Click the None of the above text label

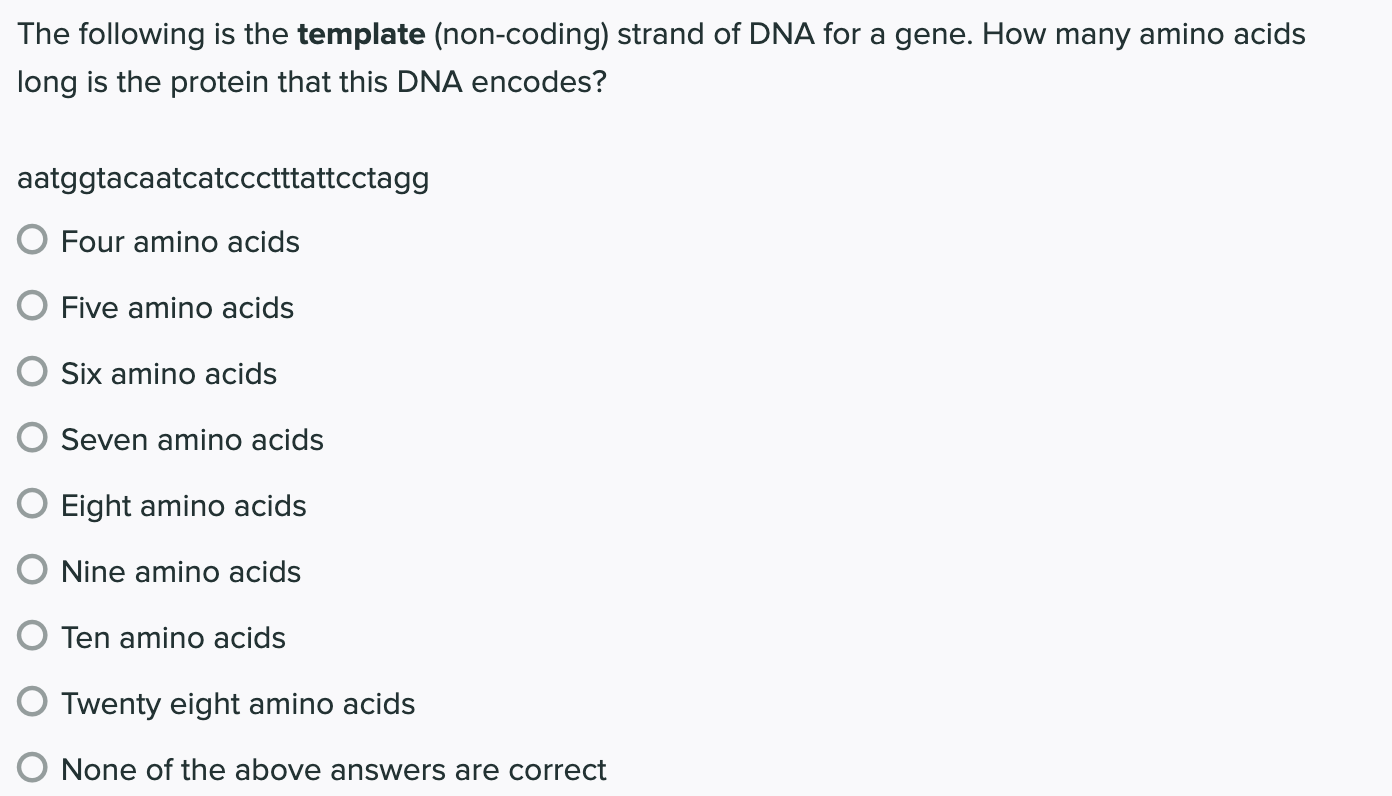tap(334, 769)
